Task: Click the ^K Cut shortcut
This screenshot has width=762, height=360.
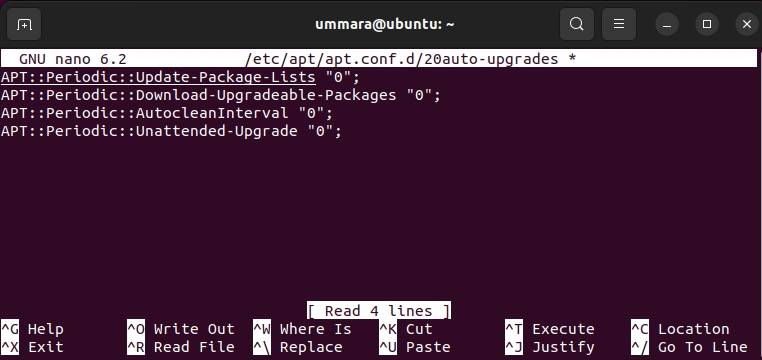Action: click(x=406, y=329)
